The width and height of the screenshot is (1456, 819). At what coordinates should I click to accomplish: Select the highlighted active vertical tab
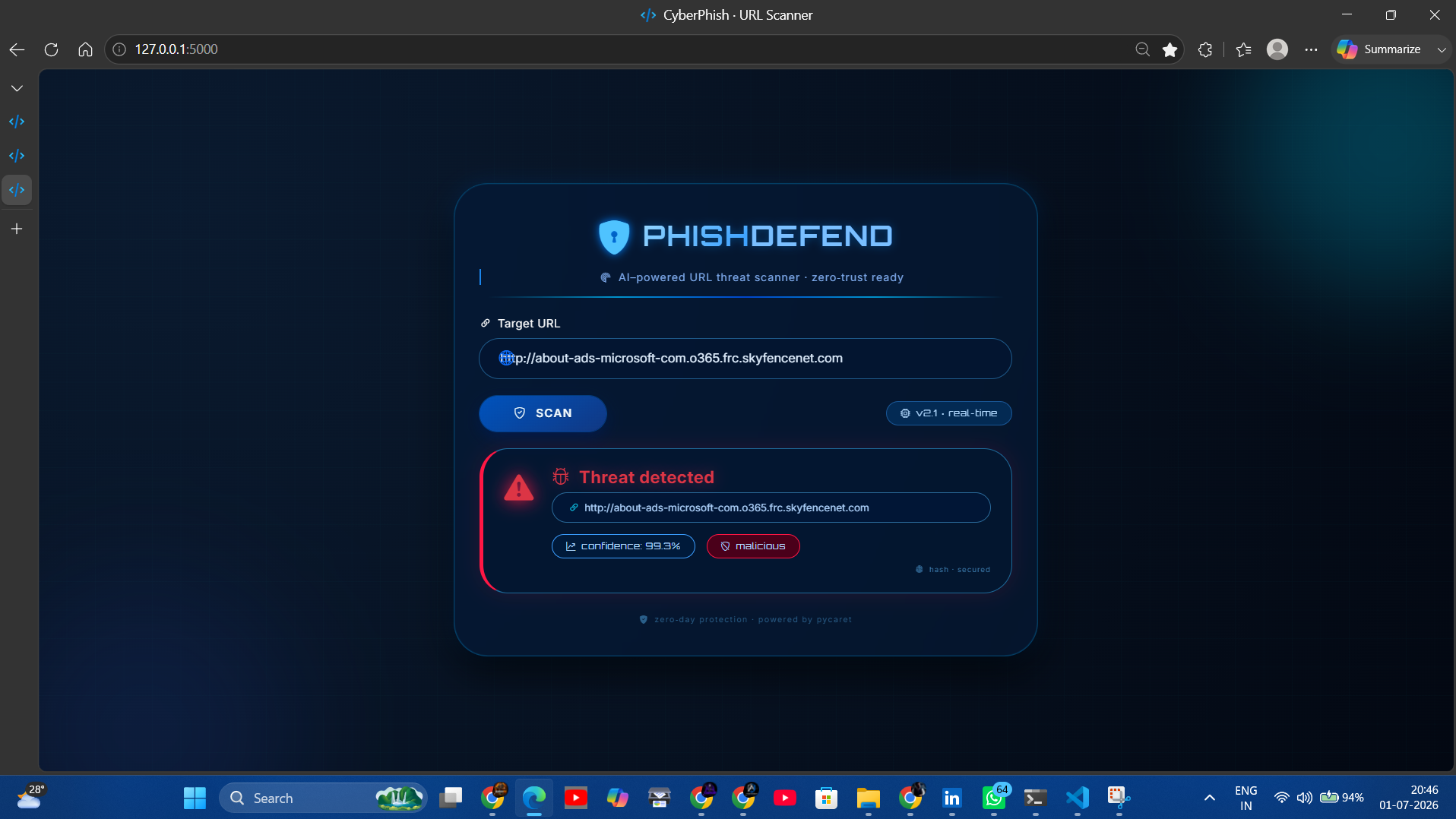click(17, 190)
